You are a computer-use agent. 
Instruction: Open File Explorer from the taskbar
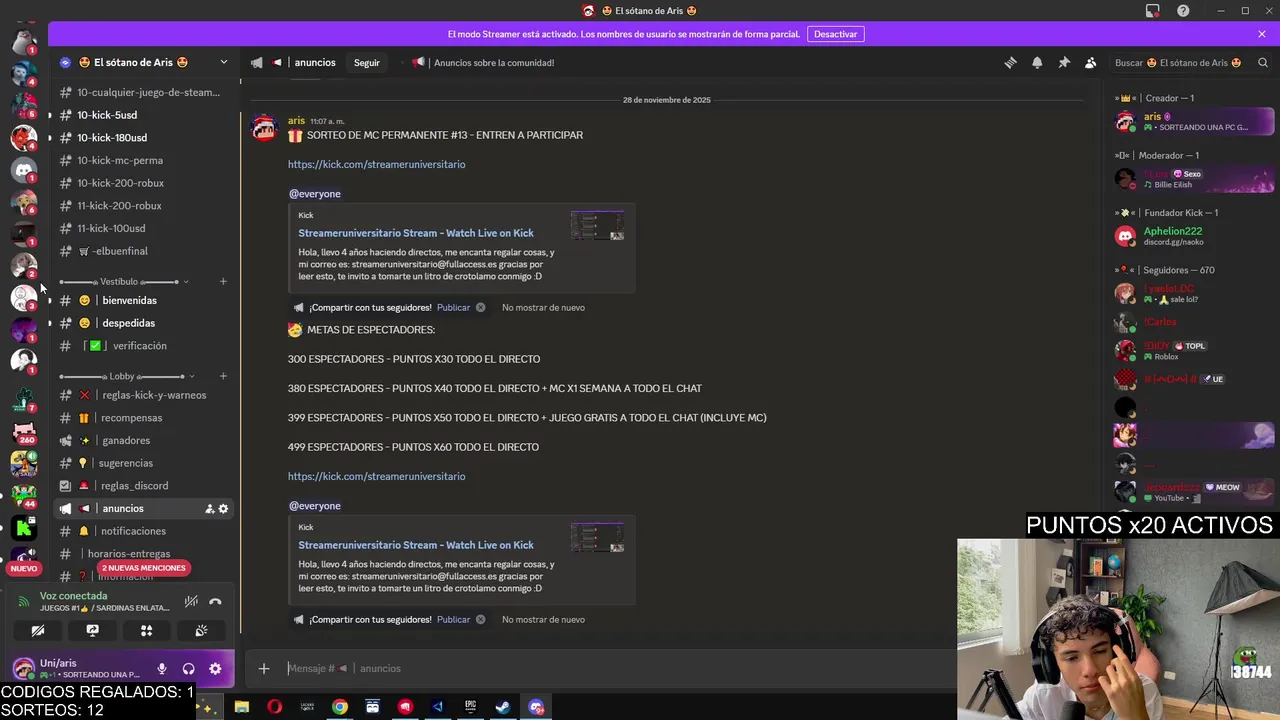(241, 707)
